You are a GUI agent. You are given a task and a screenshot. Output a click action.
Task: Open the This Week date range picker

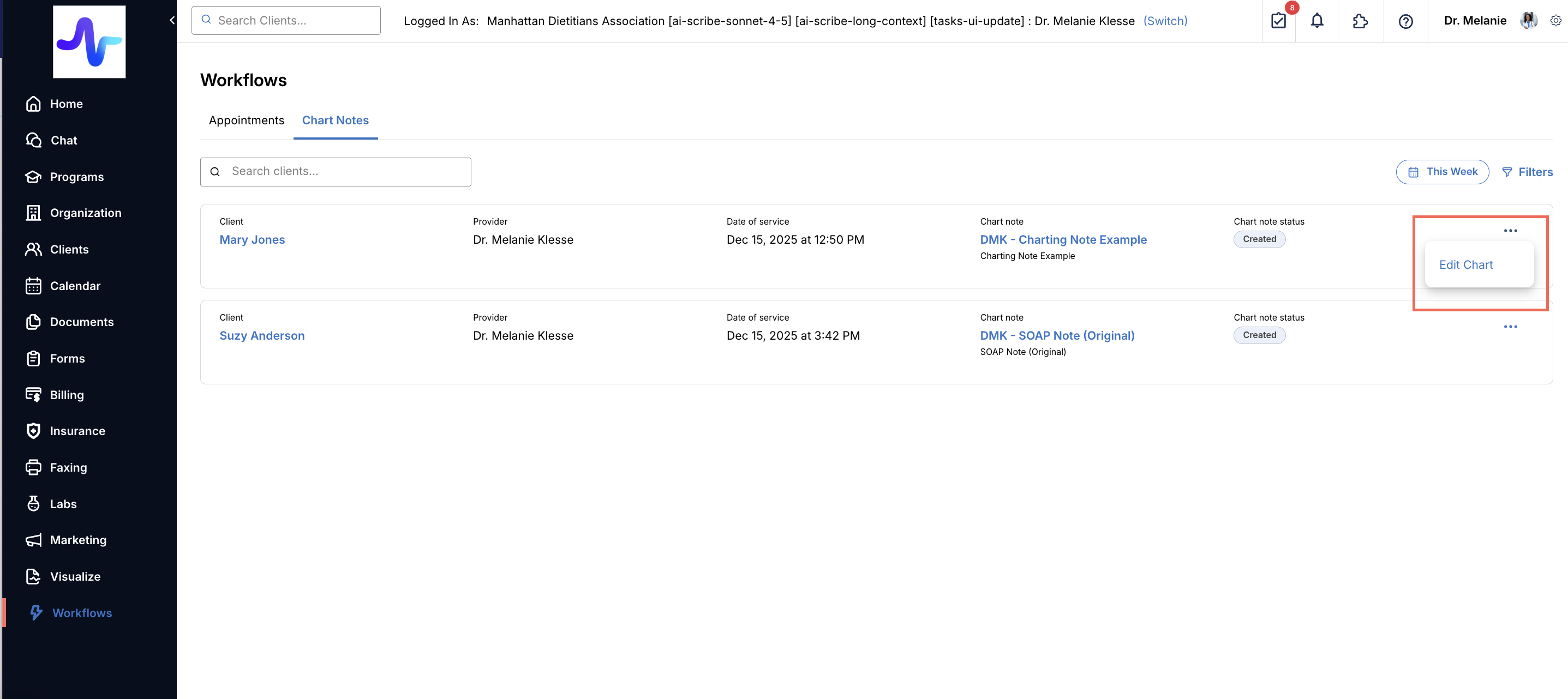(x=1442, y=172)
